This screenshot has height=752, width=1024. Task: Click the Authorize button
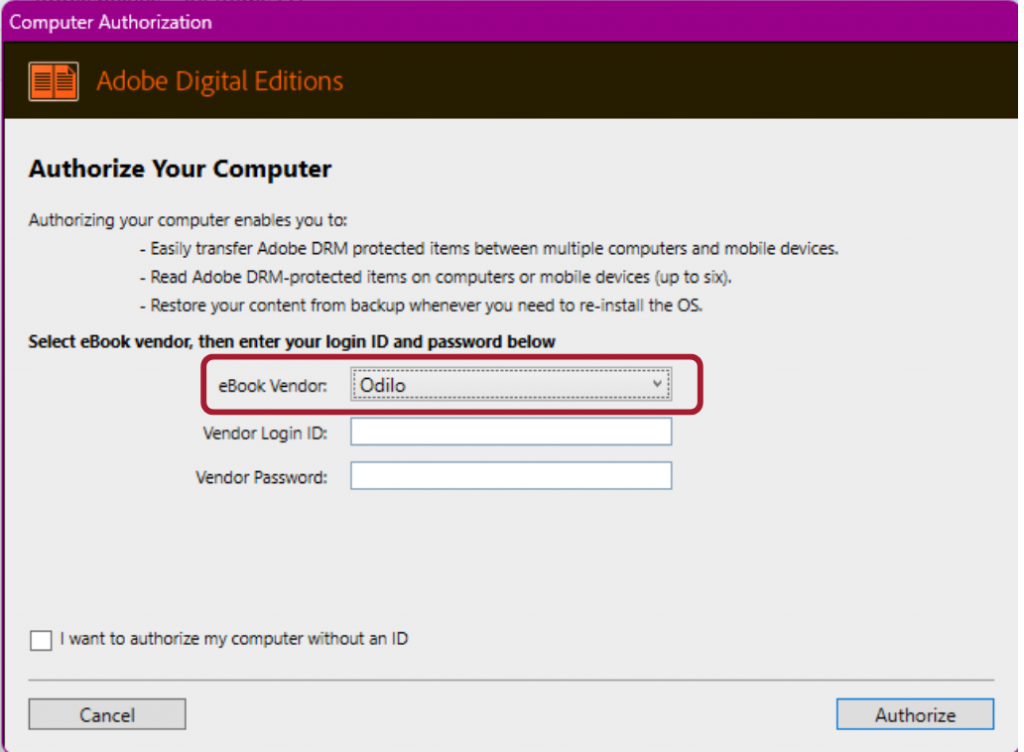915,715
